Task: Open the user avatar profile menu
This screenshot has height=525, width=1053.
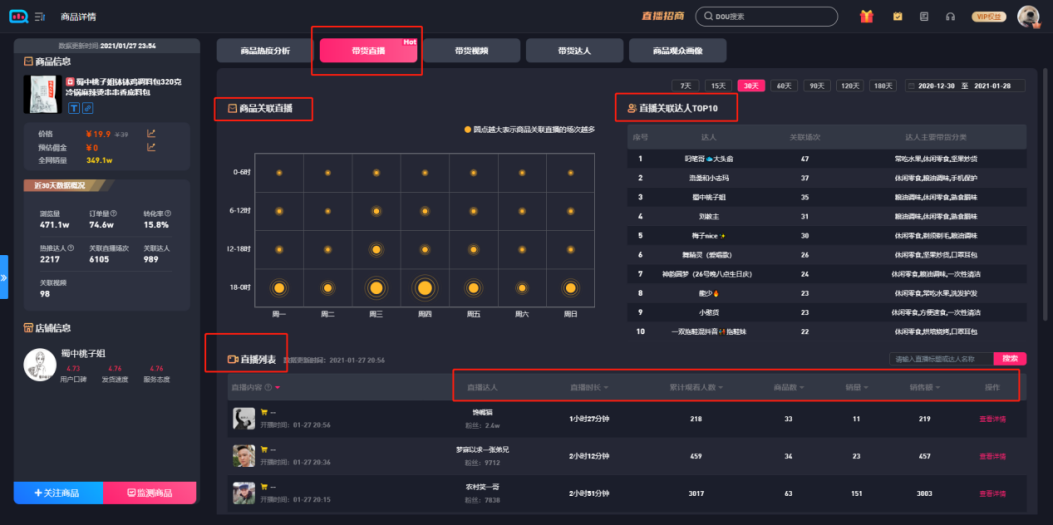Action: [x=1027, y=16]
